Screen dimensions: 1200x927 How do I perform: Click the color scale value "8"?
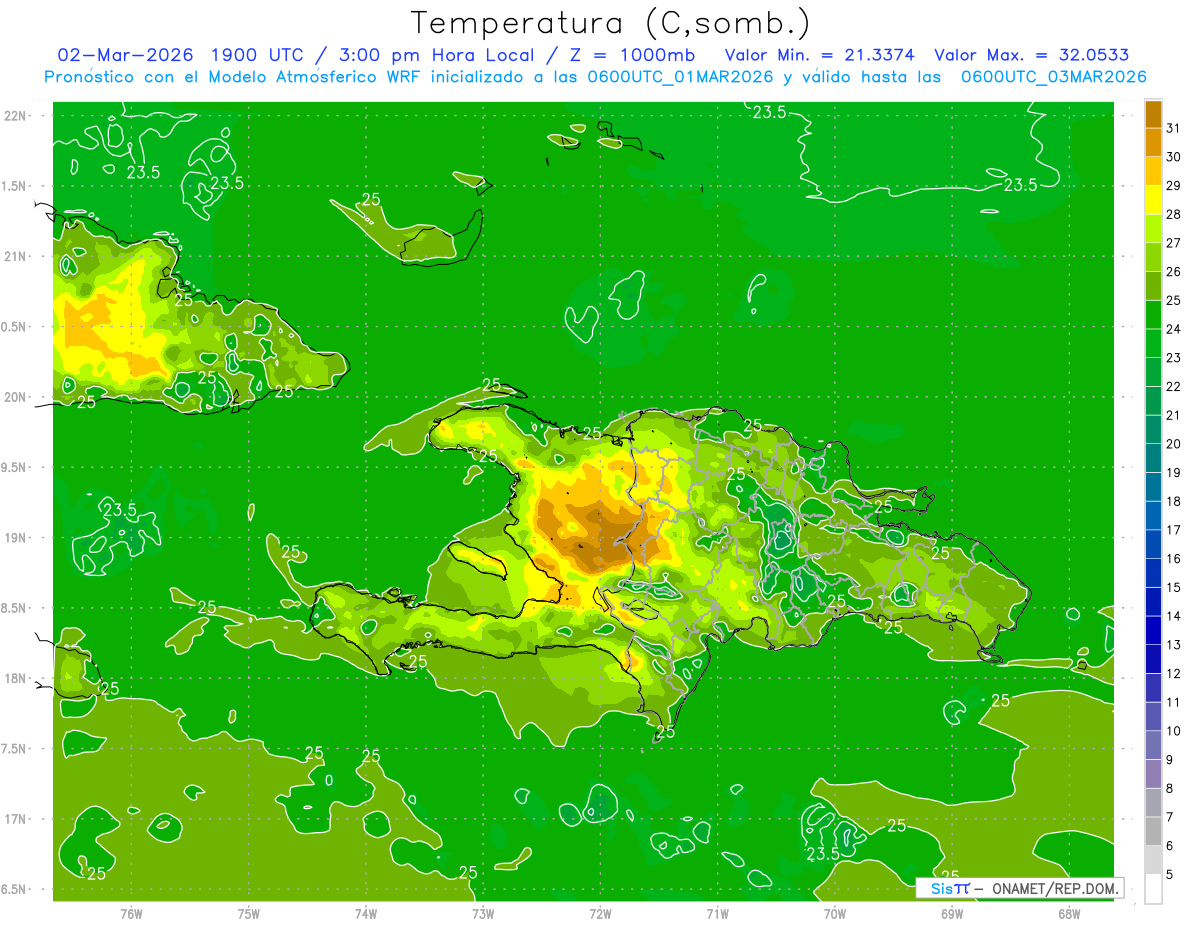pyautogui.click(x=1170, y=788)
